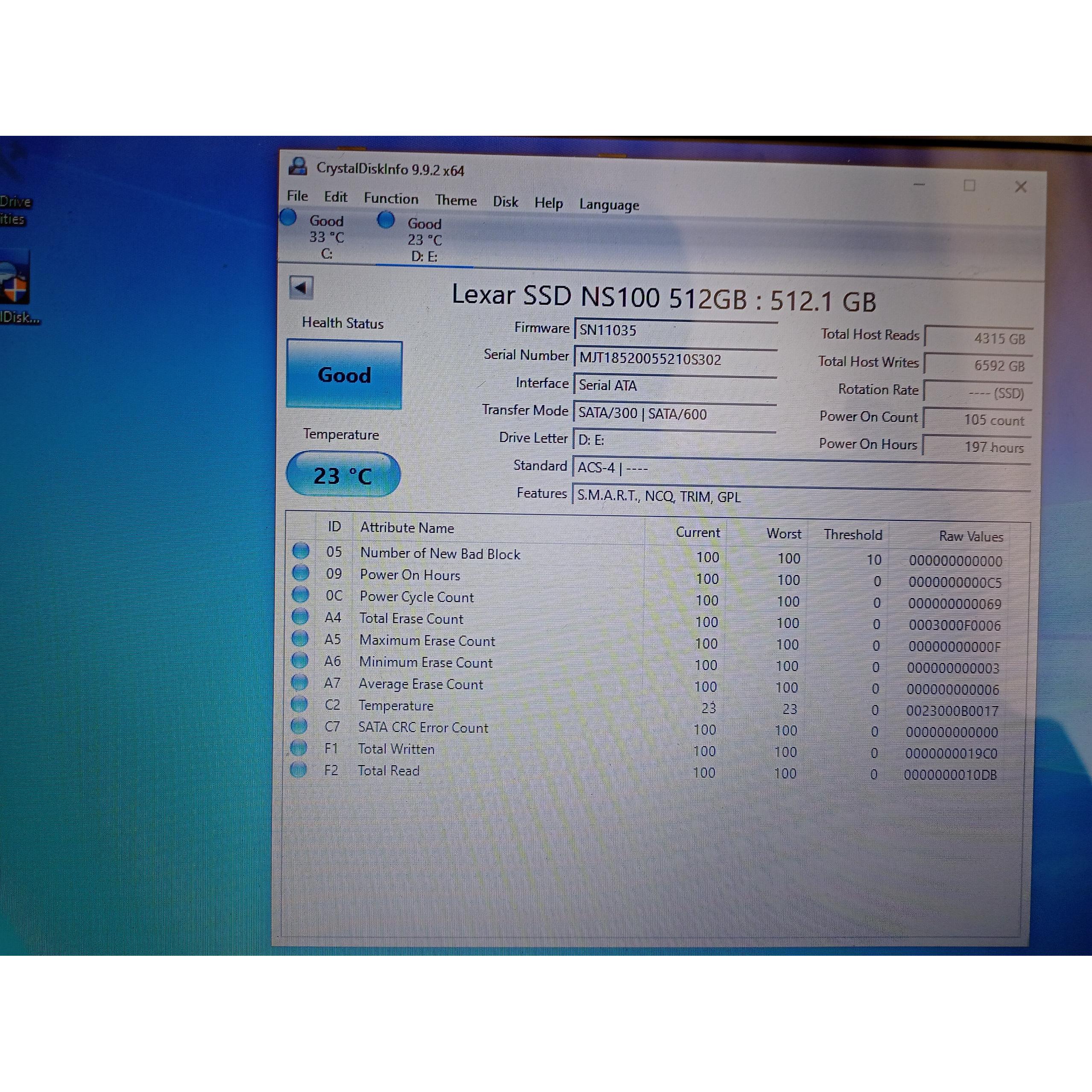
Task: Select the D: E: drive tab
Action: (x=424, y=240)
